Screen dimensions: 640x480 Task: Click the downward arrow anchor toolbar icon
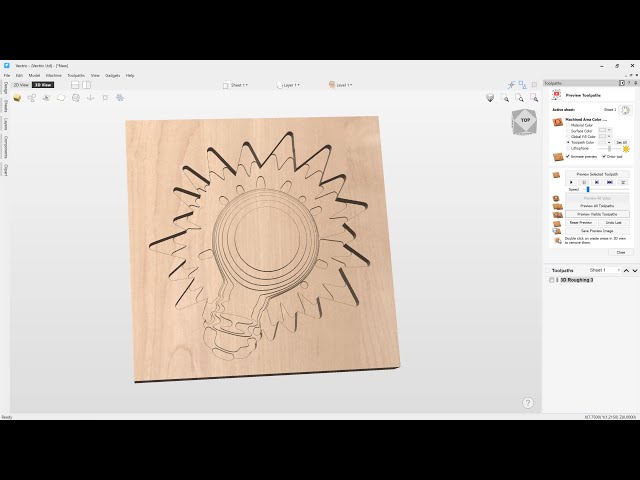[91, 98]
